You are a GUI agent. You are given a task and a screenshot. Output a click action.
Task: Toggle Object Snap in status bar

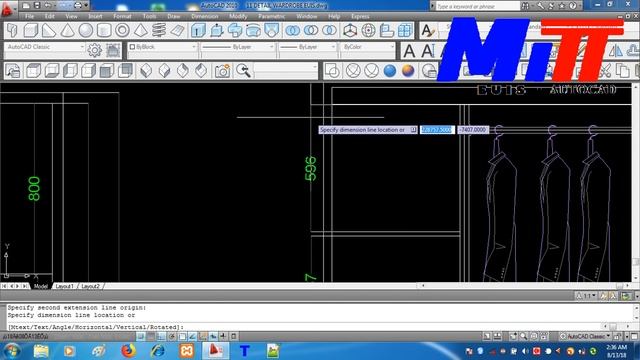point(182,336)
